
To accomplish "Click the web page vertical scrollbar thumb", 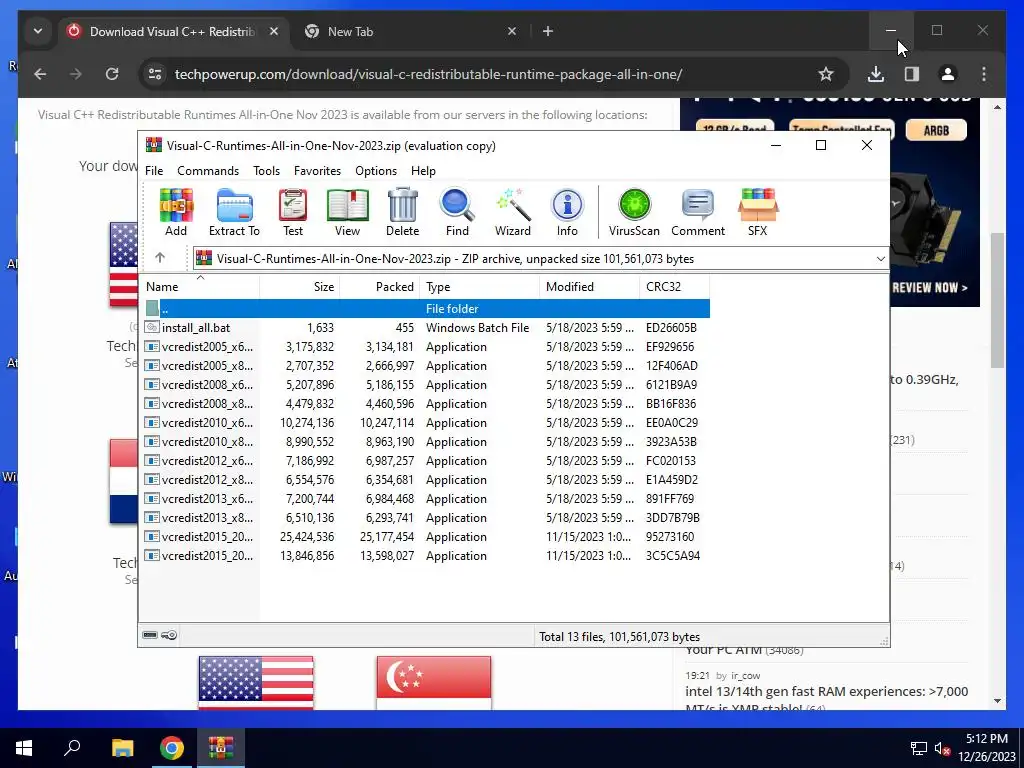I will click(997, 300).
